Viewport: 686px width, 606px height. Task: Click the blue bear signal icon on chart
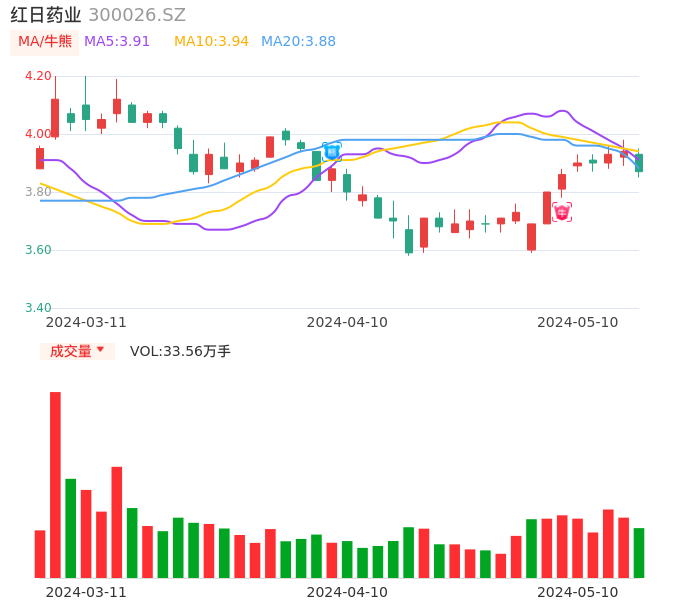(332, 151)
